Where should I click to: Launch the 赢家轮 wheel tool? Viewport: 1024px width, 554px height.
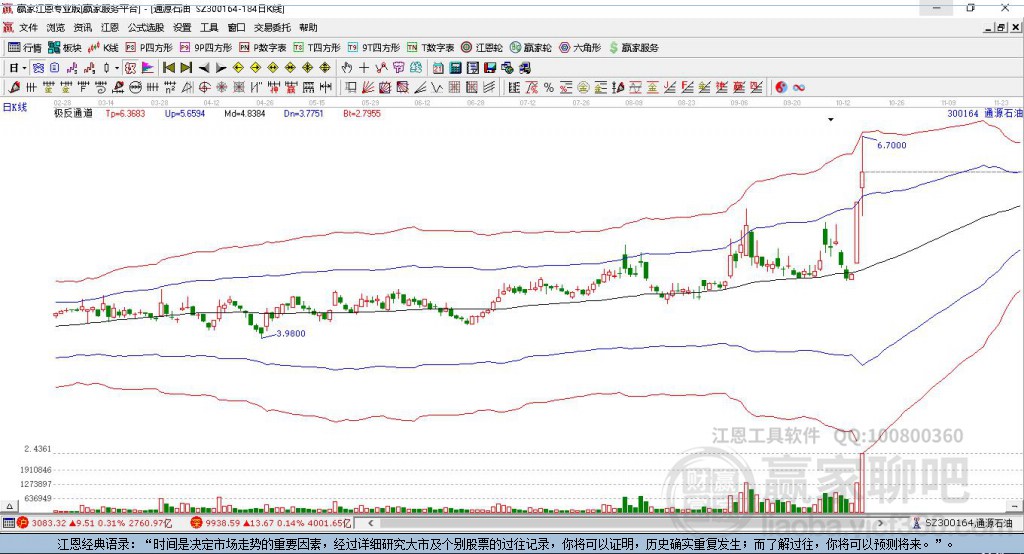point(531,48)
